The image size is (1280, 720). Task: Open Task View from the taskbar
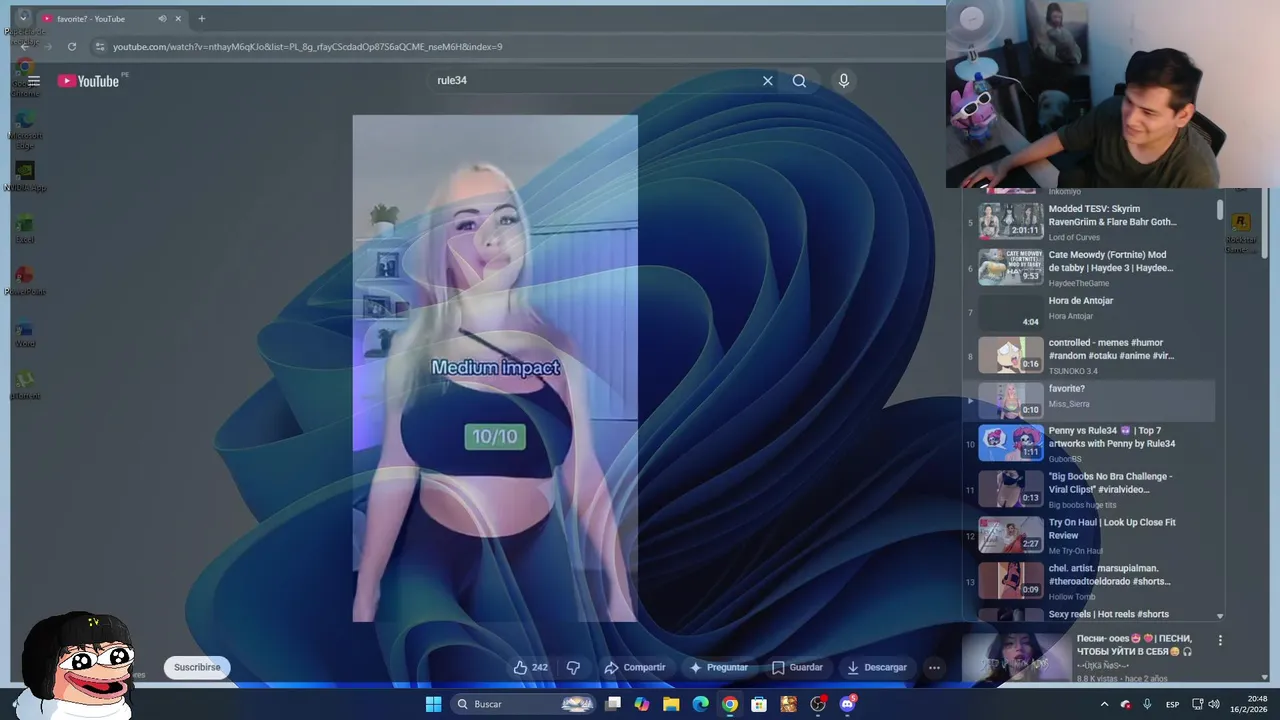tap(613, 704)
